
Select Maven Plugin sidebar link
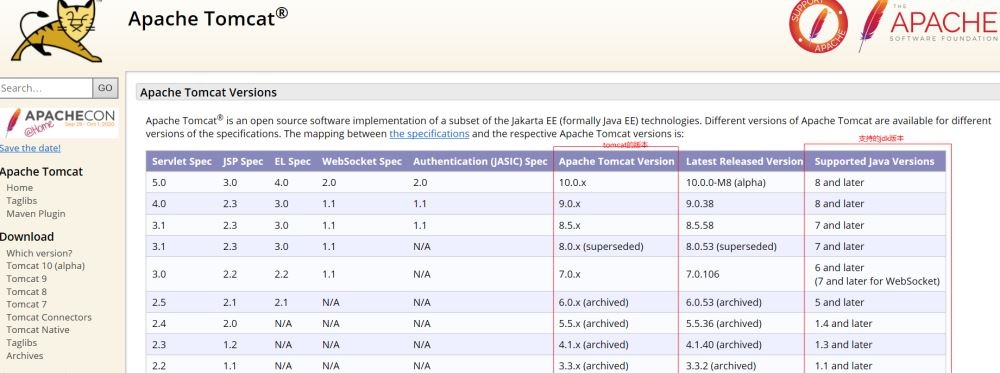point(36,214)
